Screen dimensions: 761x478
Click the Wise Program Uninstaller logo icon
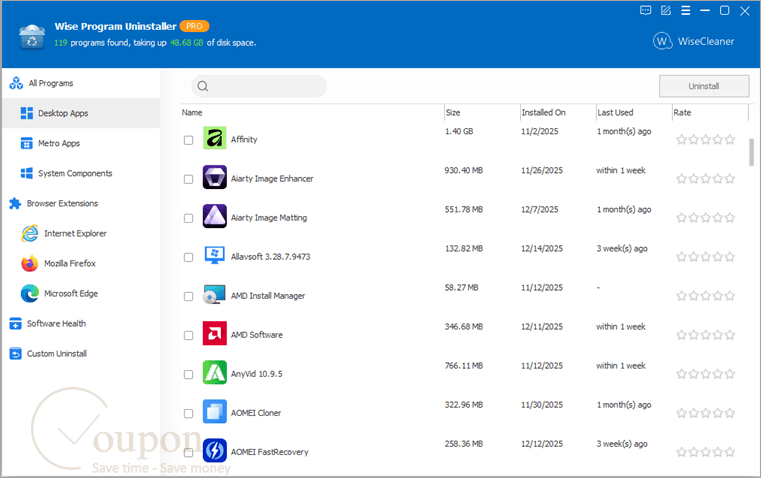click(32, 36)
